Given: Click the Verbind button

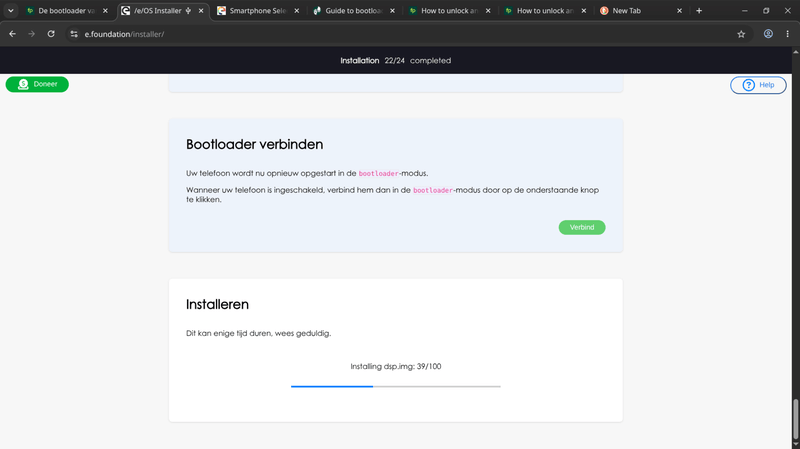Looking at the screenshot, I should point(582,228).
